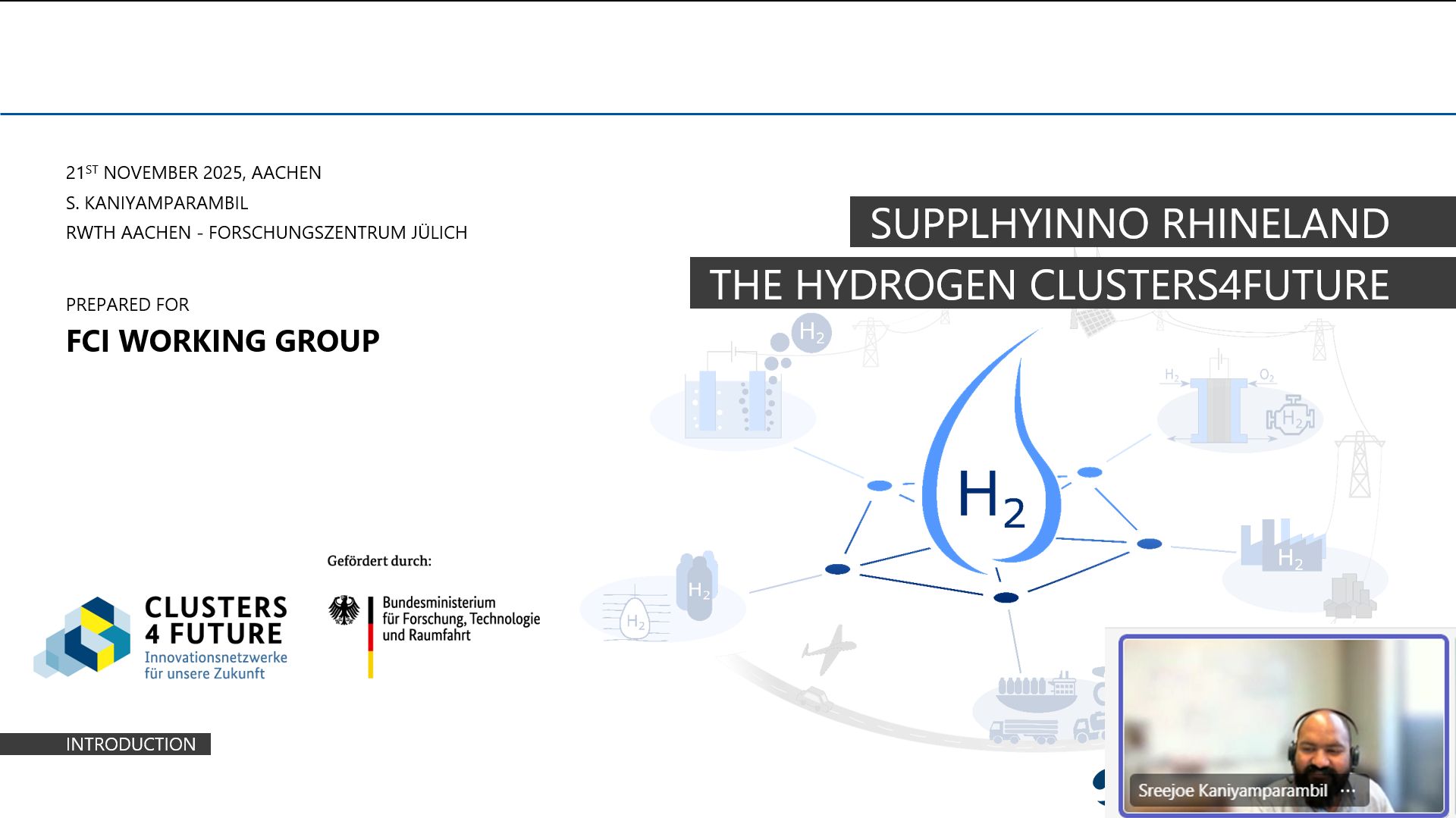Click the small car icon on the road
The width and height of the screenshot is (1456, 818).
pyautogui.click(x=812, y=697)
